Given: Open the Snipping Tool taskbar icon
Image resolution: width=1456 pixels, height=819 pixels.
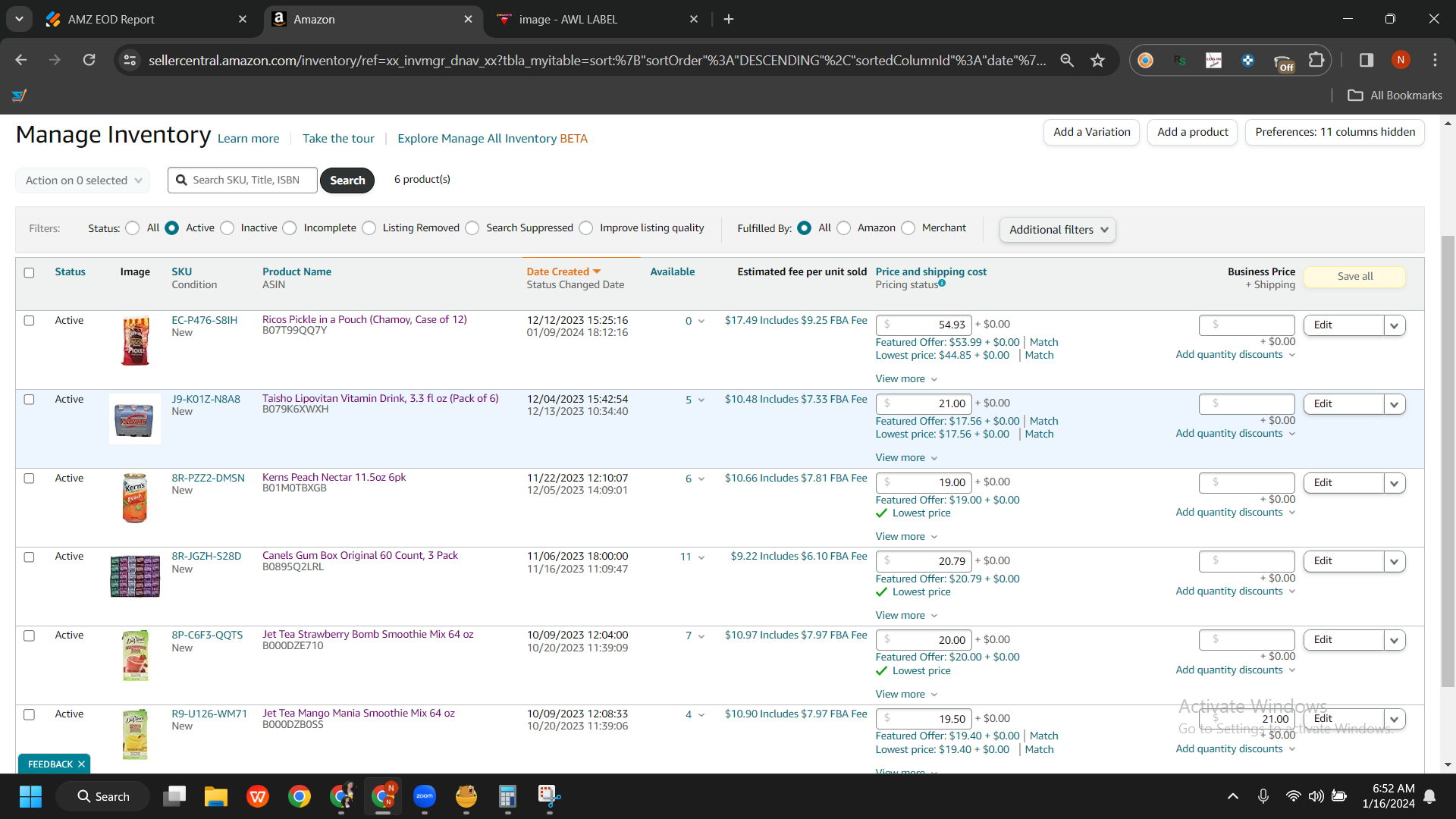Looking at the screenshot, I should coord(550,796).
